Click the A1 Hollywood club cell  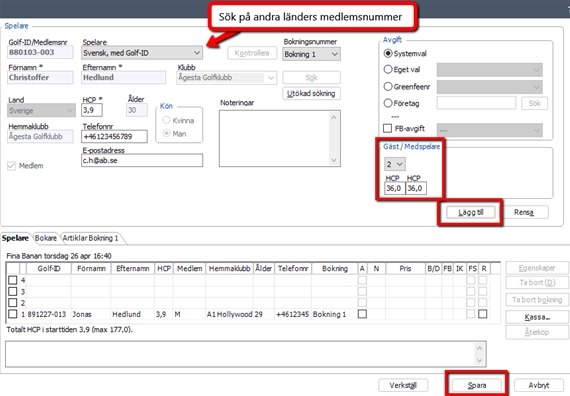click(x=229, y=314)
